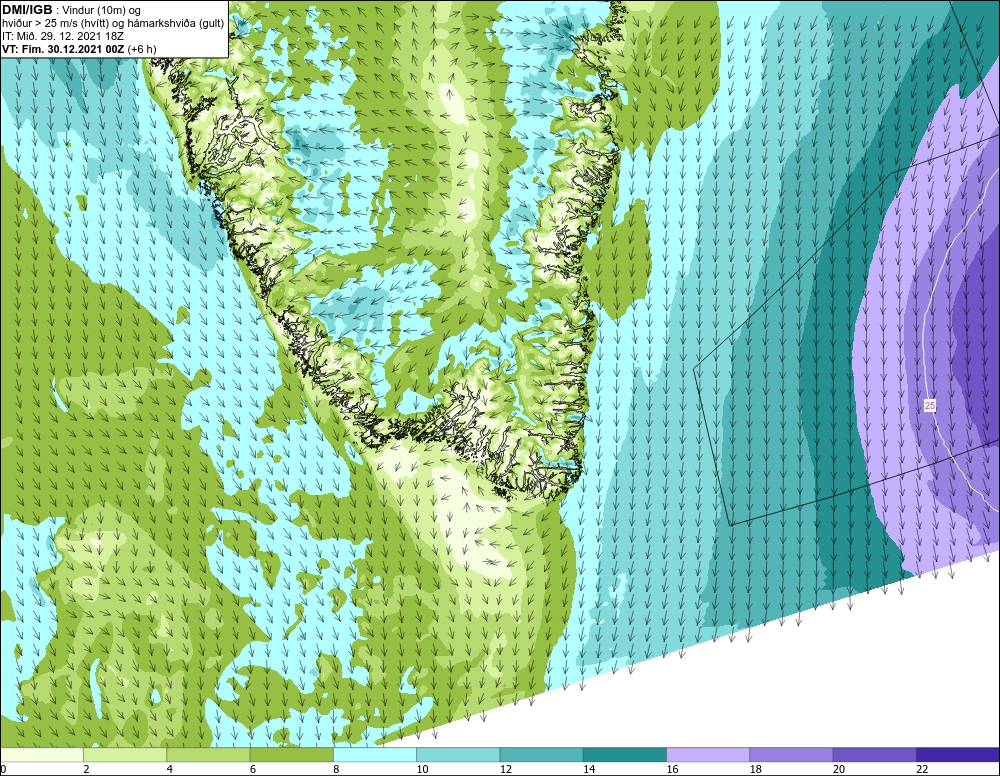Click the dark teal 14–16 legend swatch

click(x=624, y=755)
